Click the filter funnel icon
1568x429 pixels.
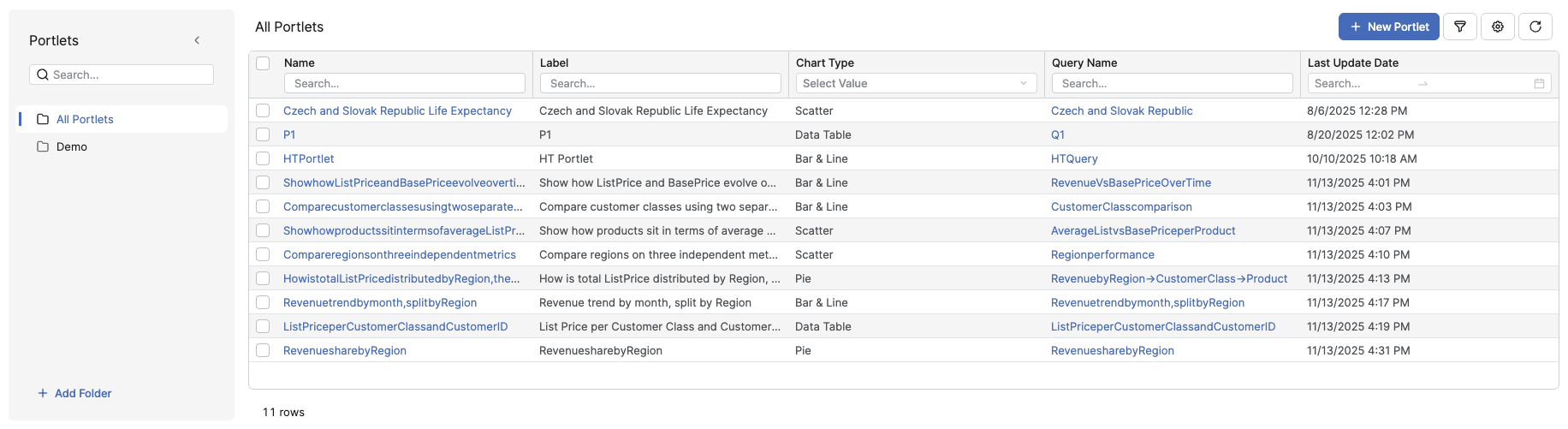(x=1460, y=27)
